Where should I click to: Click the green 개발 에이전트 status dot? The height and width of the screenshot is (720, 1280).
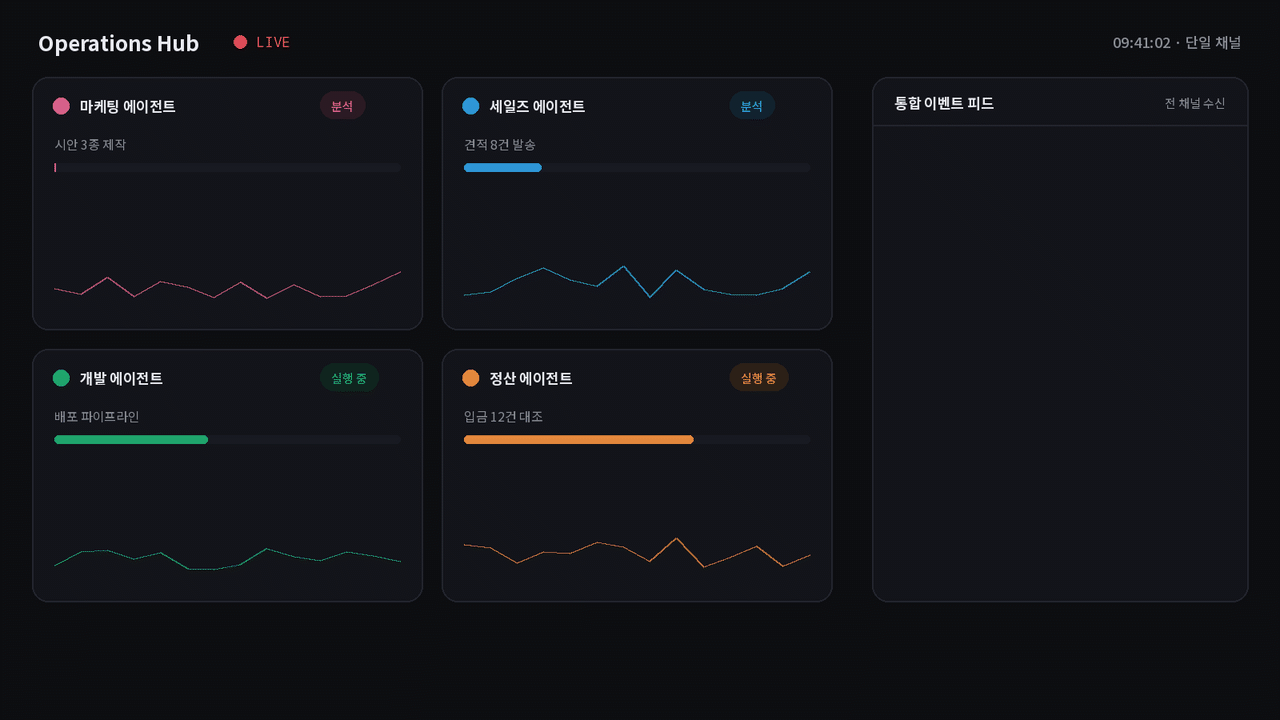[61, 378]
